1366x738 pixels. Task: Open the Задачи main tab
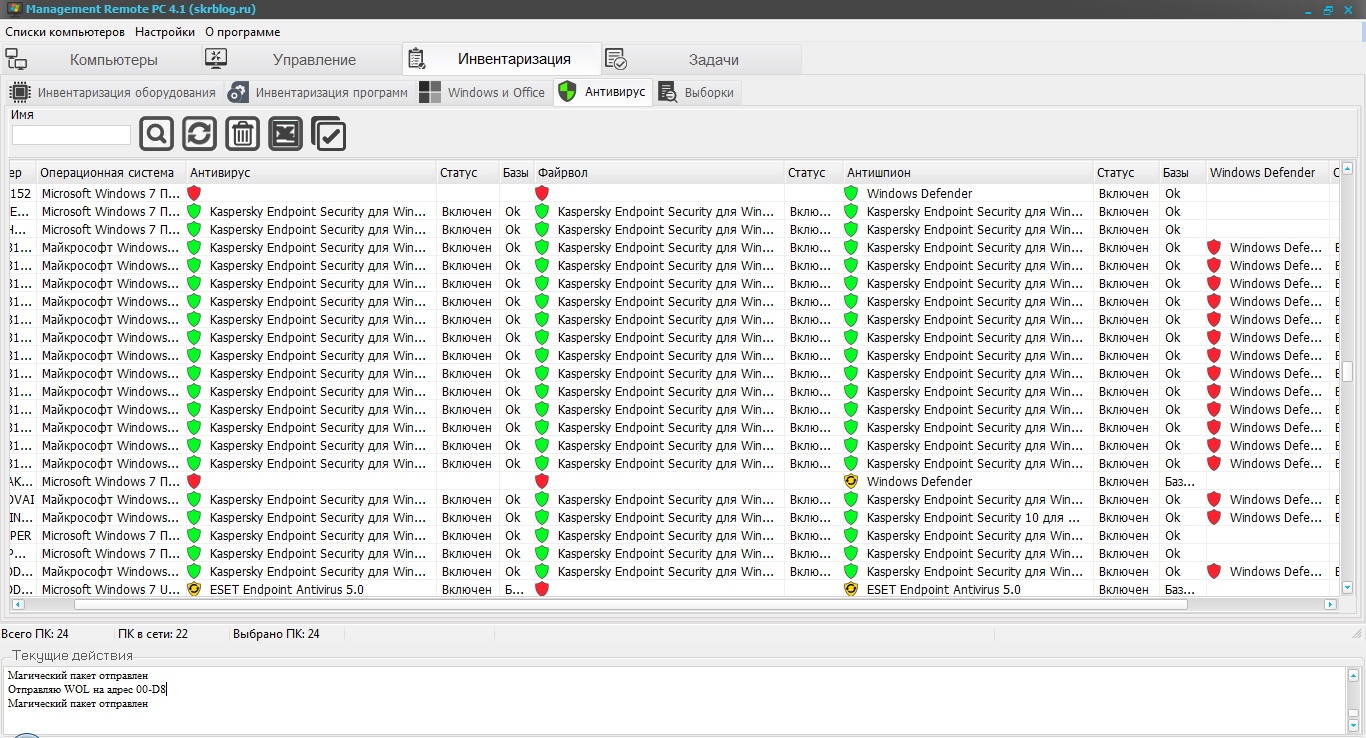pyautogui.click(x=702, y=59)
